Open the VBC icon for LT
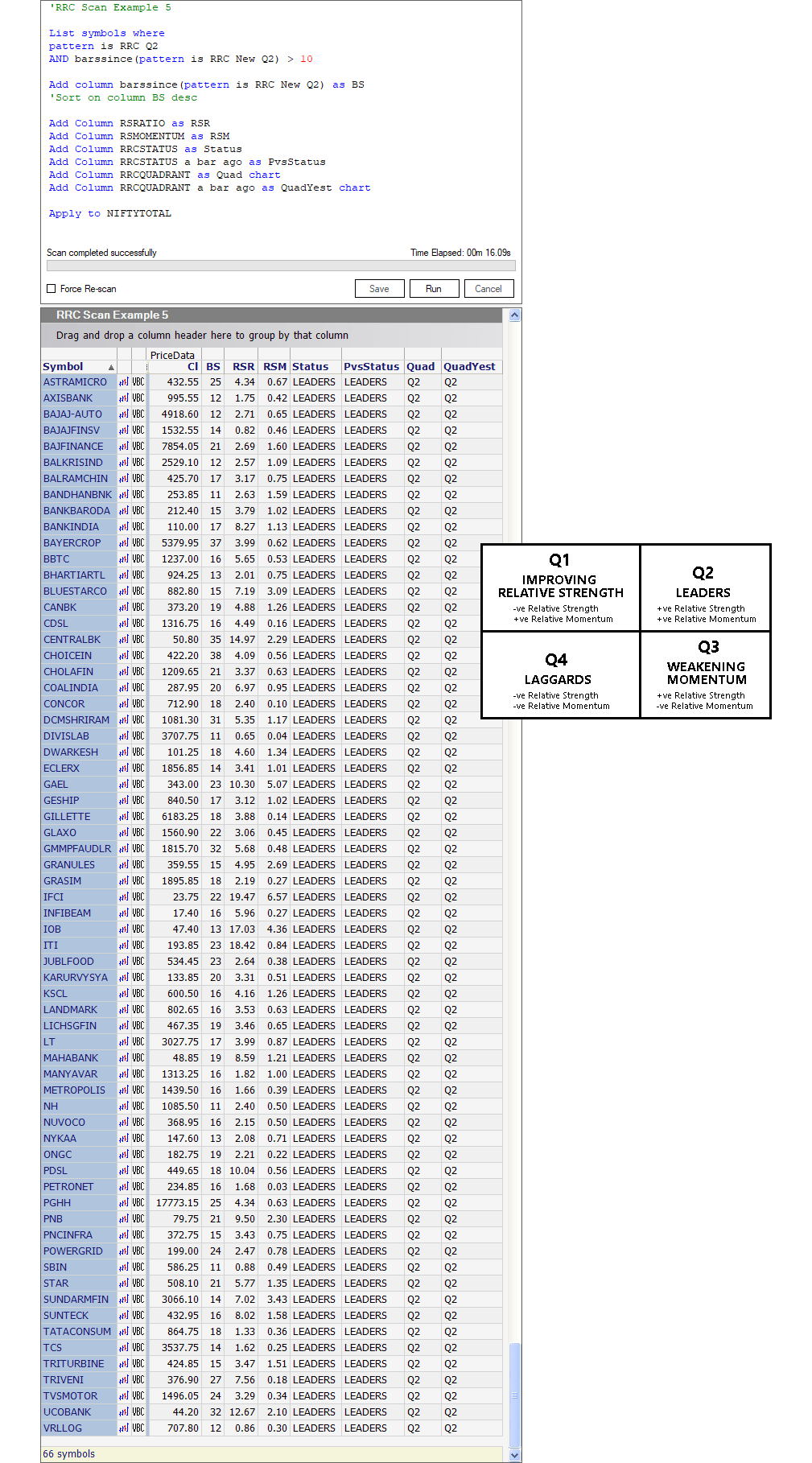 click(x=138, y=1042)
